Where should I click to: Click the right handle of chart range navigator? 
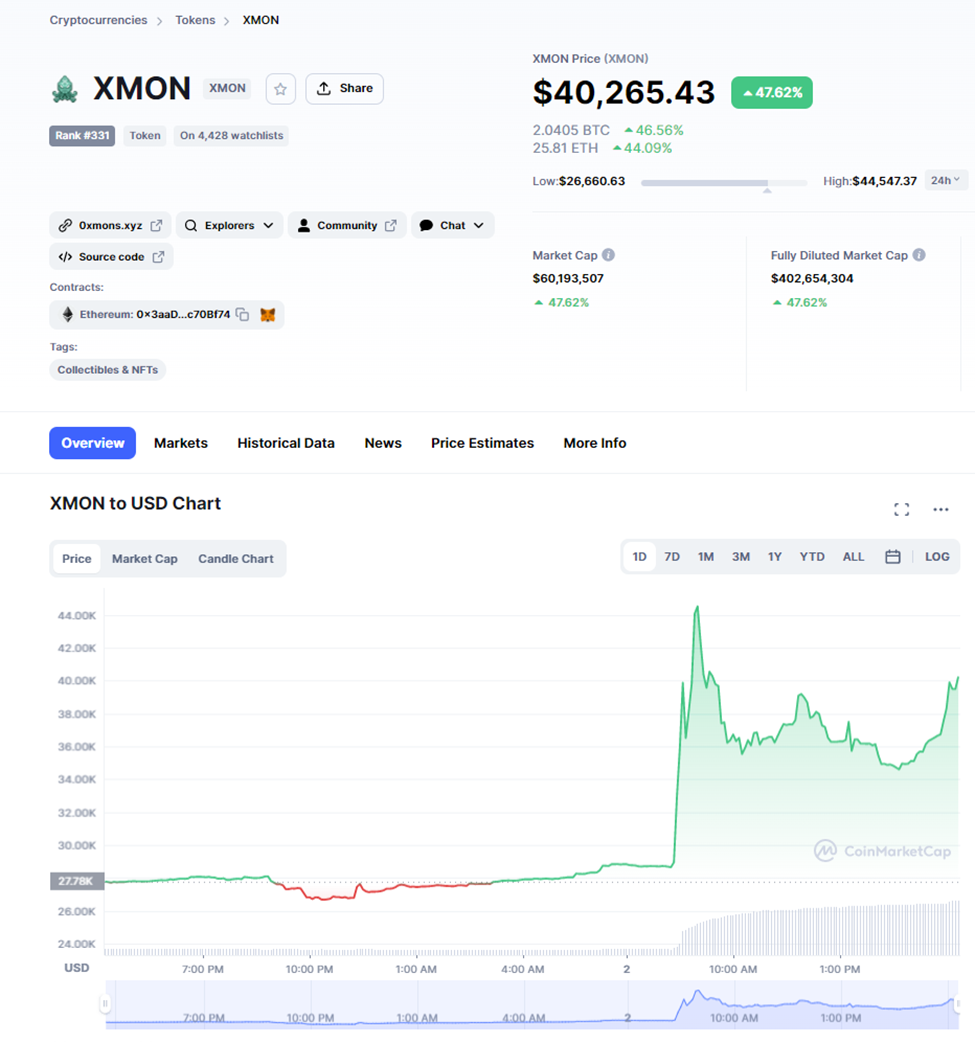pyautogui.click(x=958, y=1003)
